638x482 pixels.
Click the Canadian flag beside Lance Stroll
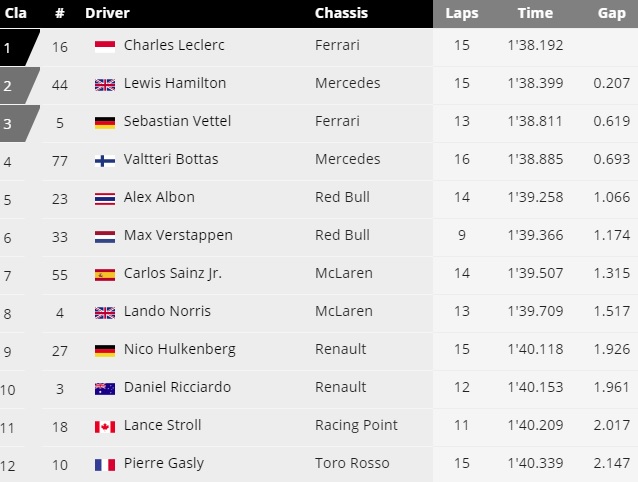click(104, 426)
